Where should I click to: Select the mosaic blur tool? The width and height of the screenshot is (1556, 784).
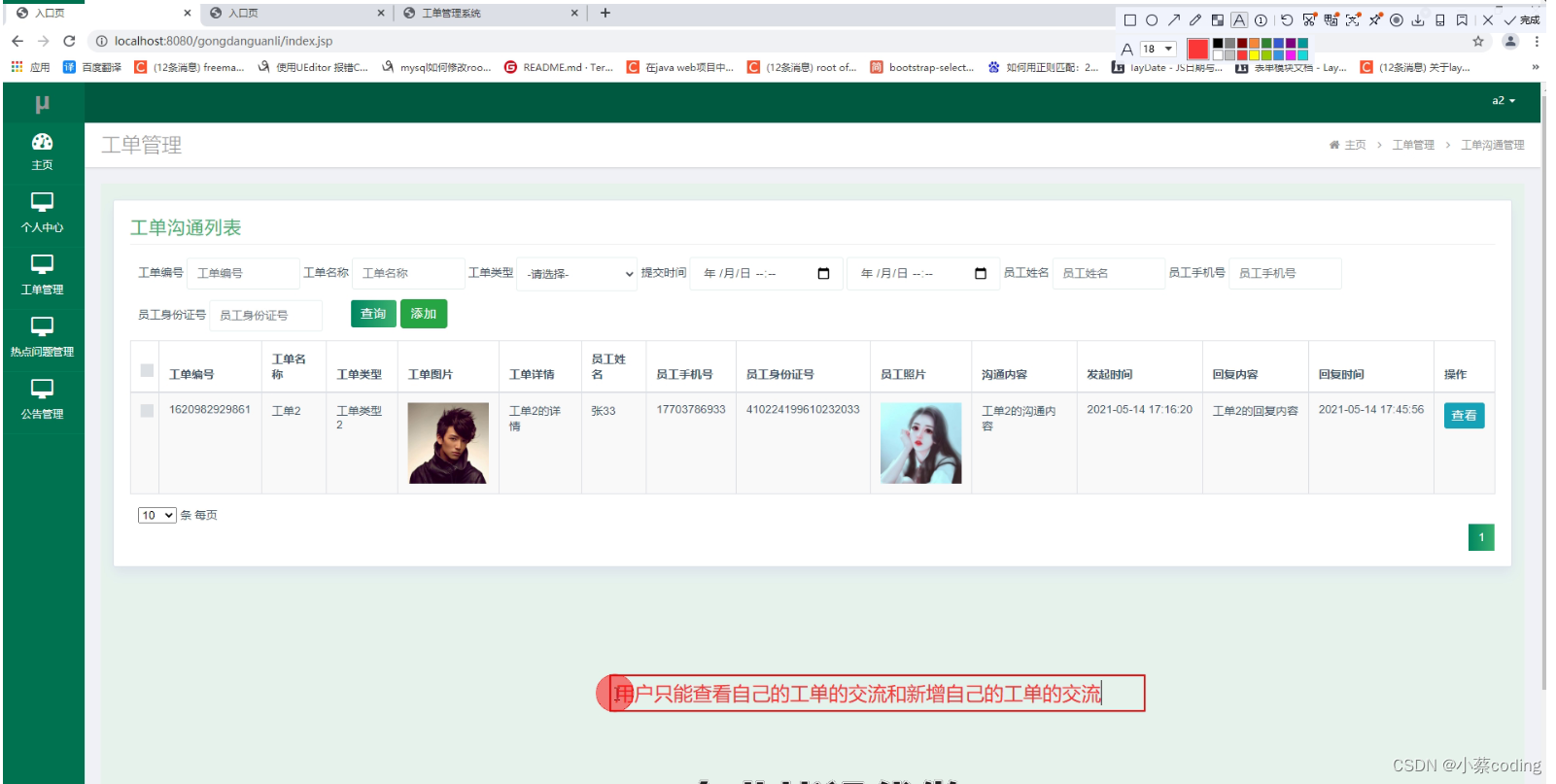click(1217, 19)
